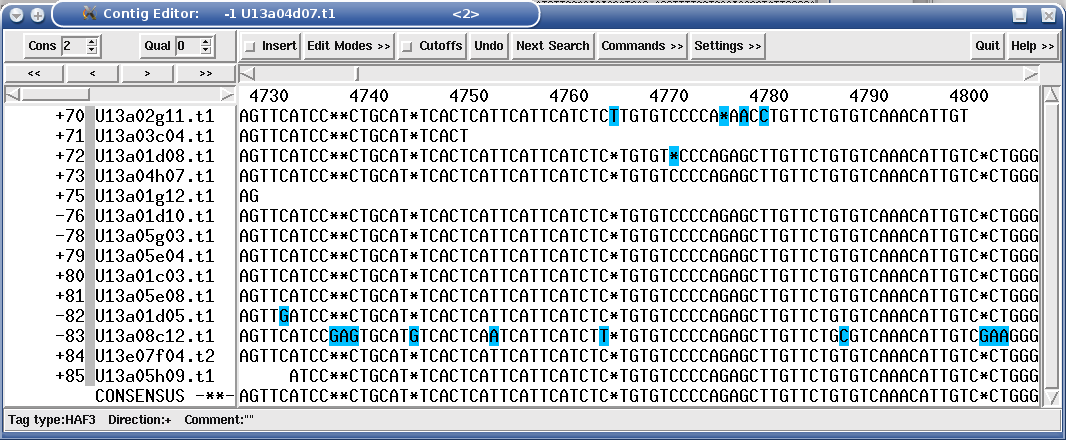Open the Edit Modes dropdown menu
The width and height of the screenshot is (1066, 440).
(x=348, y=46)
